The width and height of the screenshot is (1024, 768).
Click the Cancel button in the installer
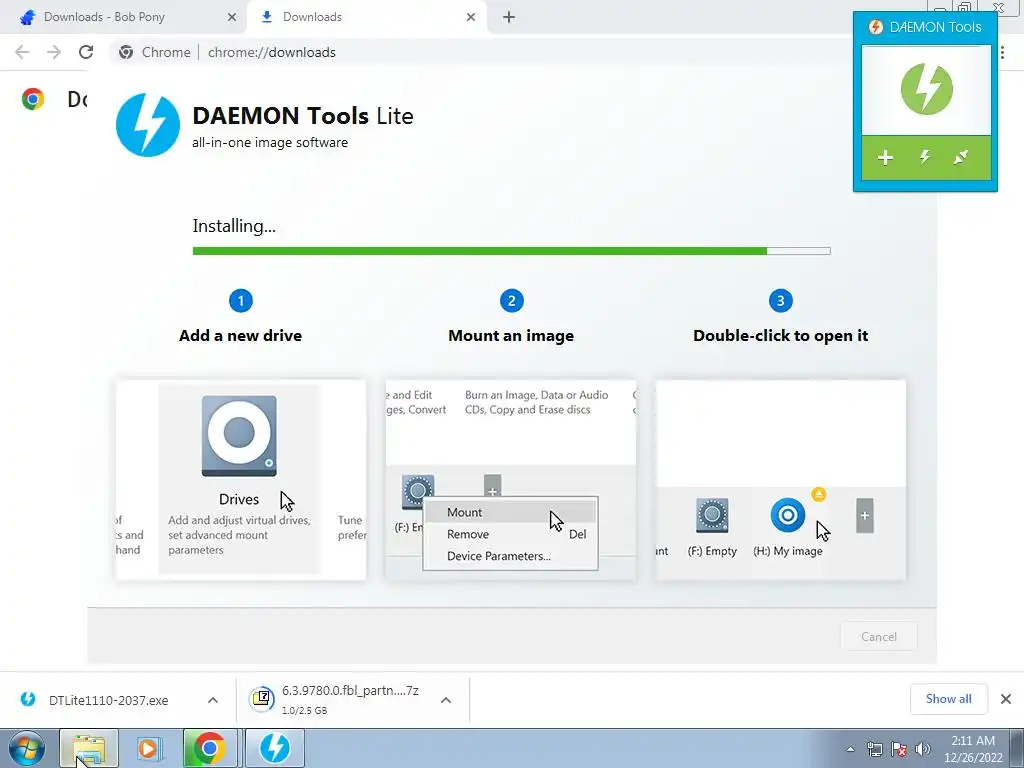pyautogui.click(x=878, y=637)
